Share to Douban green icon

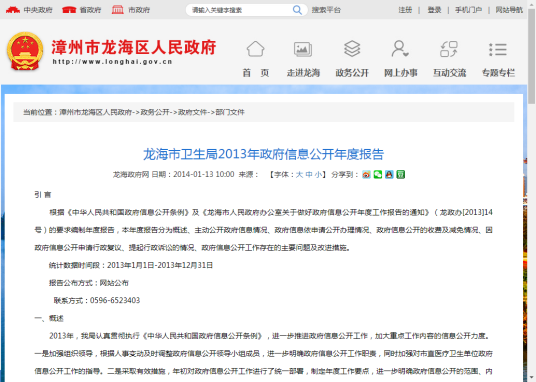pyautogui.click(x=400, y=174)
